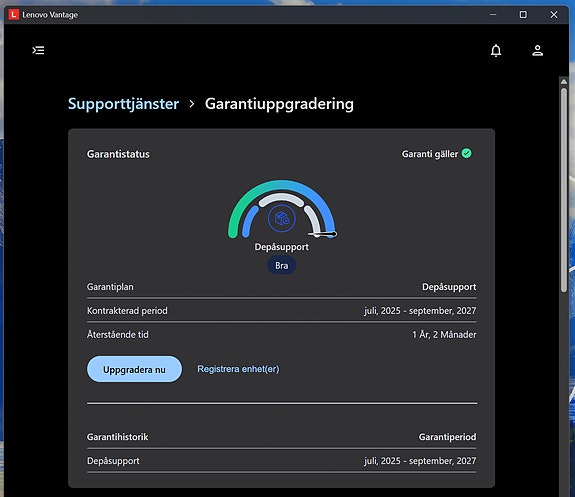Minimize the Lenovo Vantage window

pos(493,15)
